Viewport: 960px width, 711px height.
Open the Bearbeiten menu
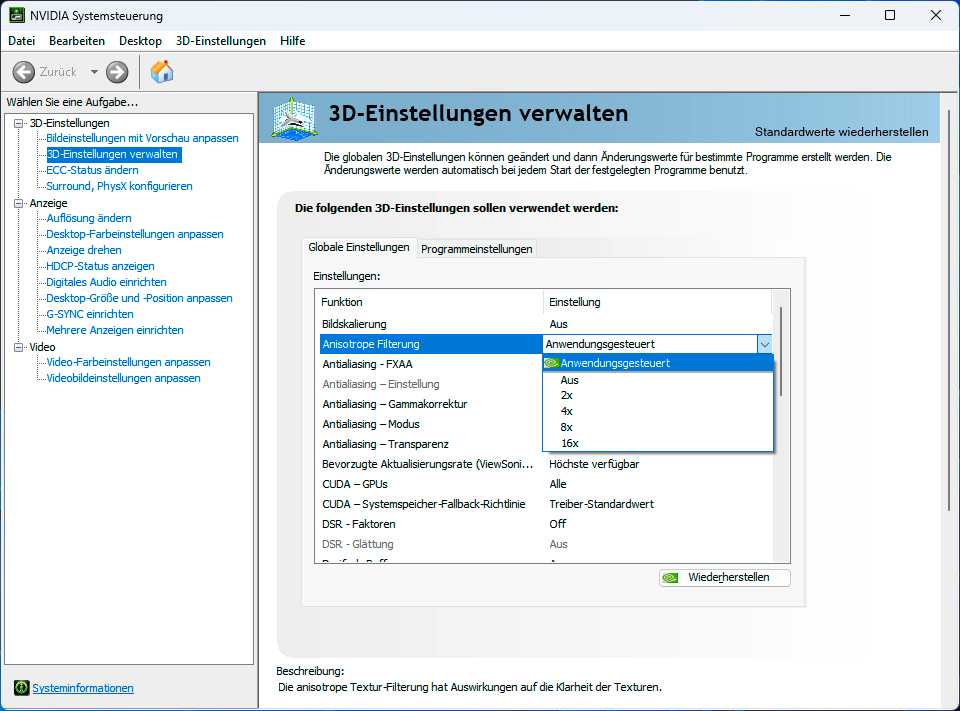pos(77,41)
